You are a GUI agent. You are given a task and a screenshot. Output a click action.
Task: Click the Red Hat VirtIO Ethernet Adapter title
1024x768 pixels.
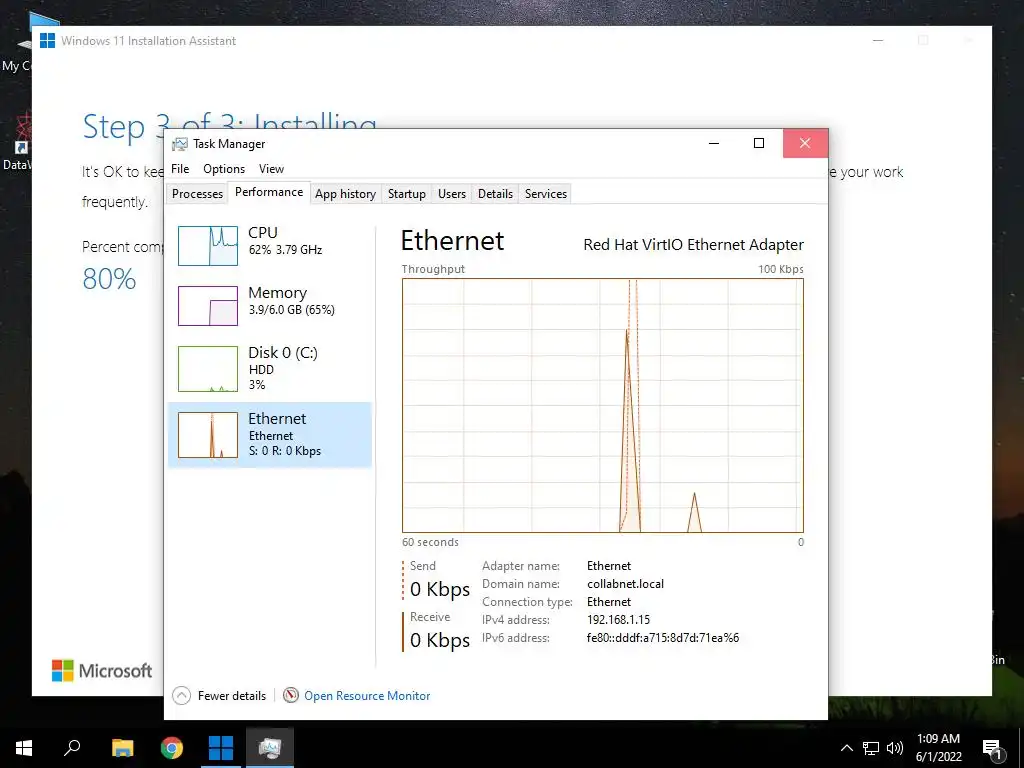click(x=694, y=245)
